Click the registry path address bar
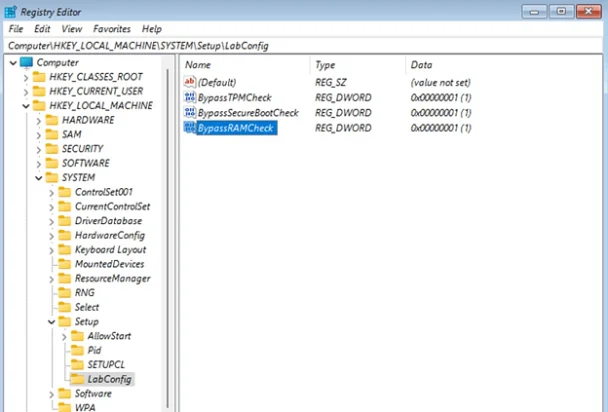The image size is (608, 412). (x=304, y=46)
